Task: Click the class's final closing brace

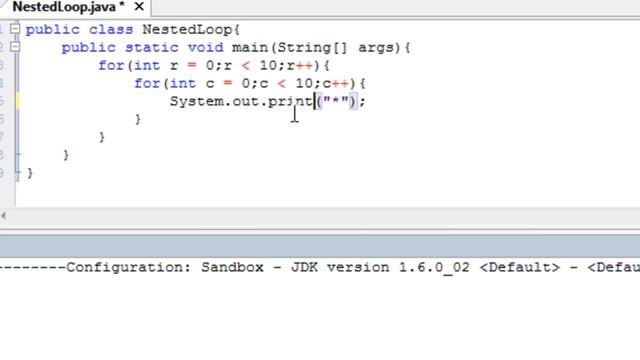Action: (30, 173)
